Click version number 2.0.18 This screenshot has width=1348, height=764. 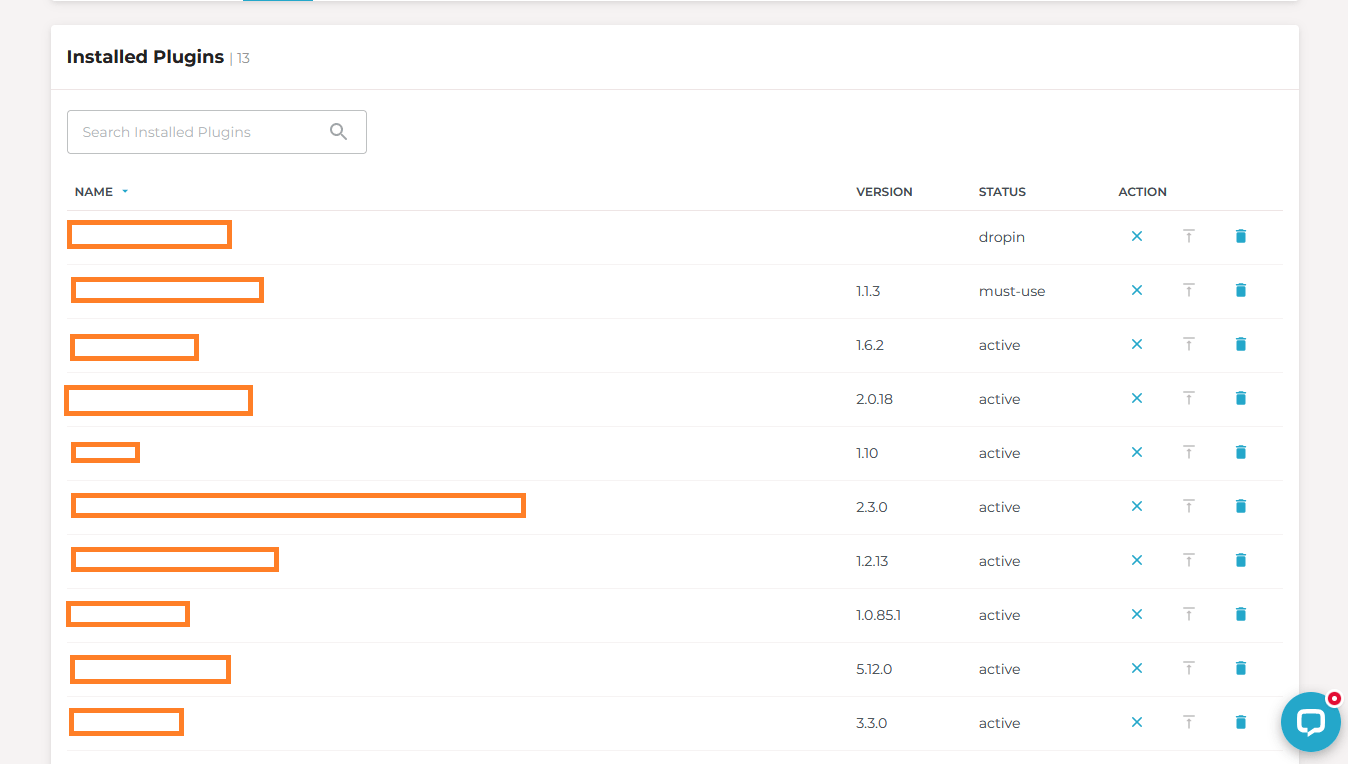pos(874,399)
